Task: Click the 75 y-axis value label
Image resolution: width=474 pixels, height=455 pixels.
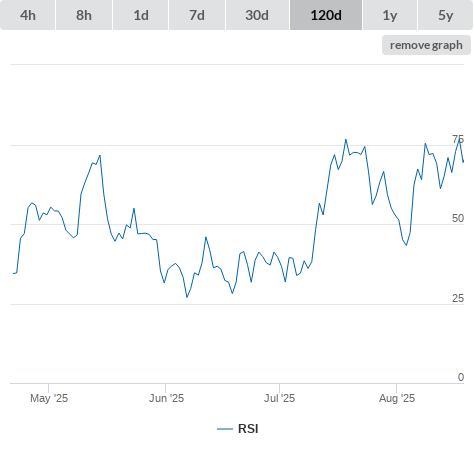Action: pos(458,139)
